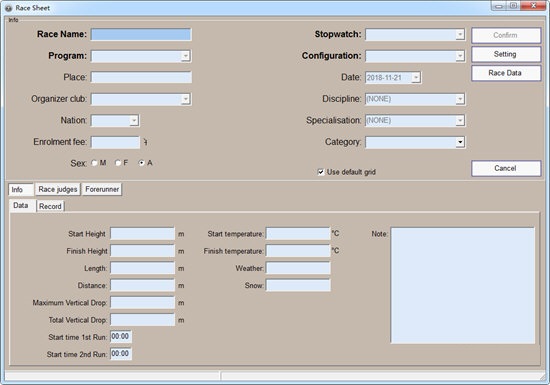Open the Category dropdown
The height and width of the screenshot is (385, 550).
click(460, 142)
